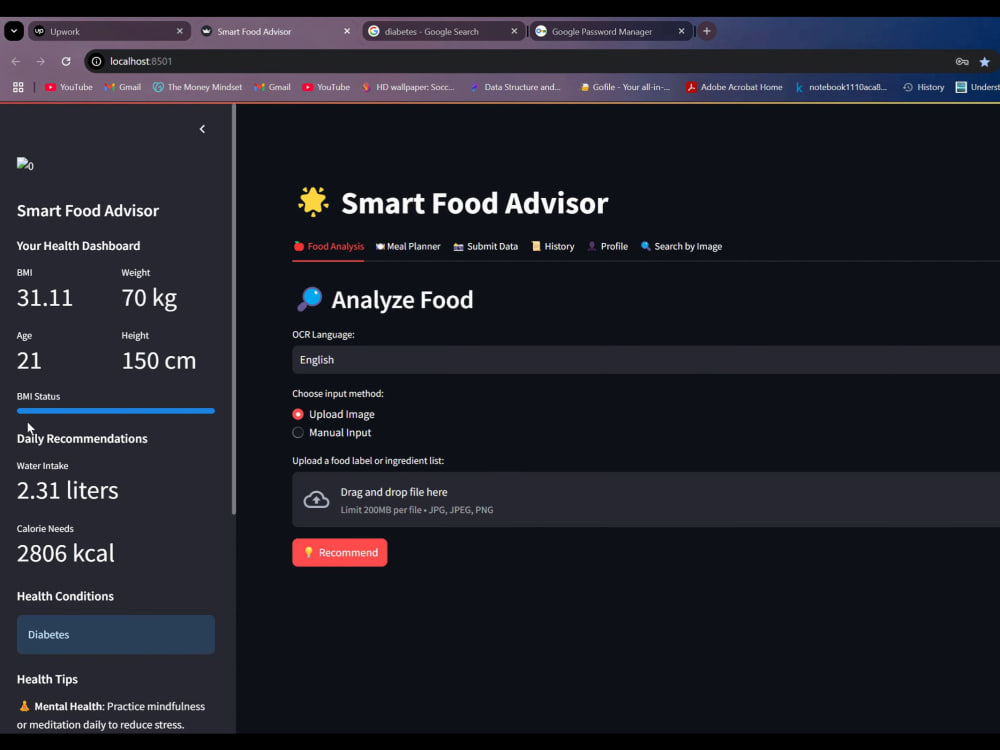Click the Recommend button

339,552
